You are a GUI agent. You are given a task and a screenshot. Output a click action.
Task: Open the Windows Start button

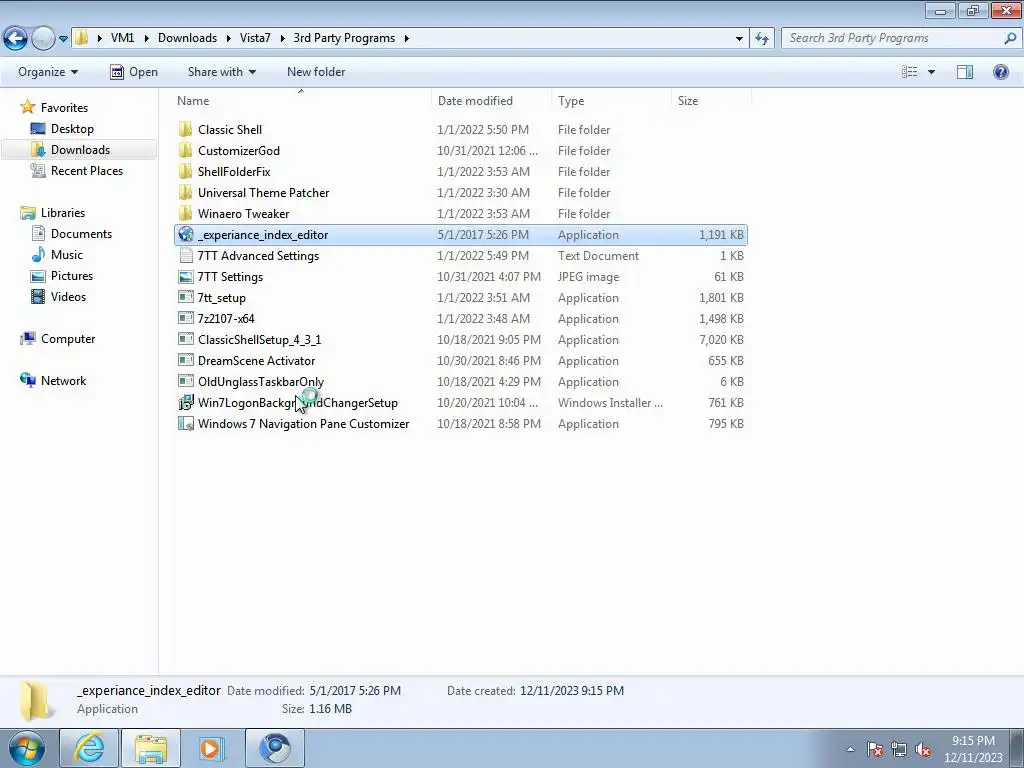click(27, 748)
